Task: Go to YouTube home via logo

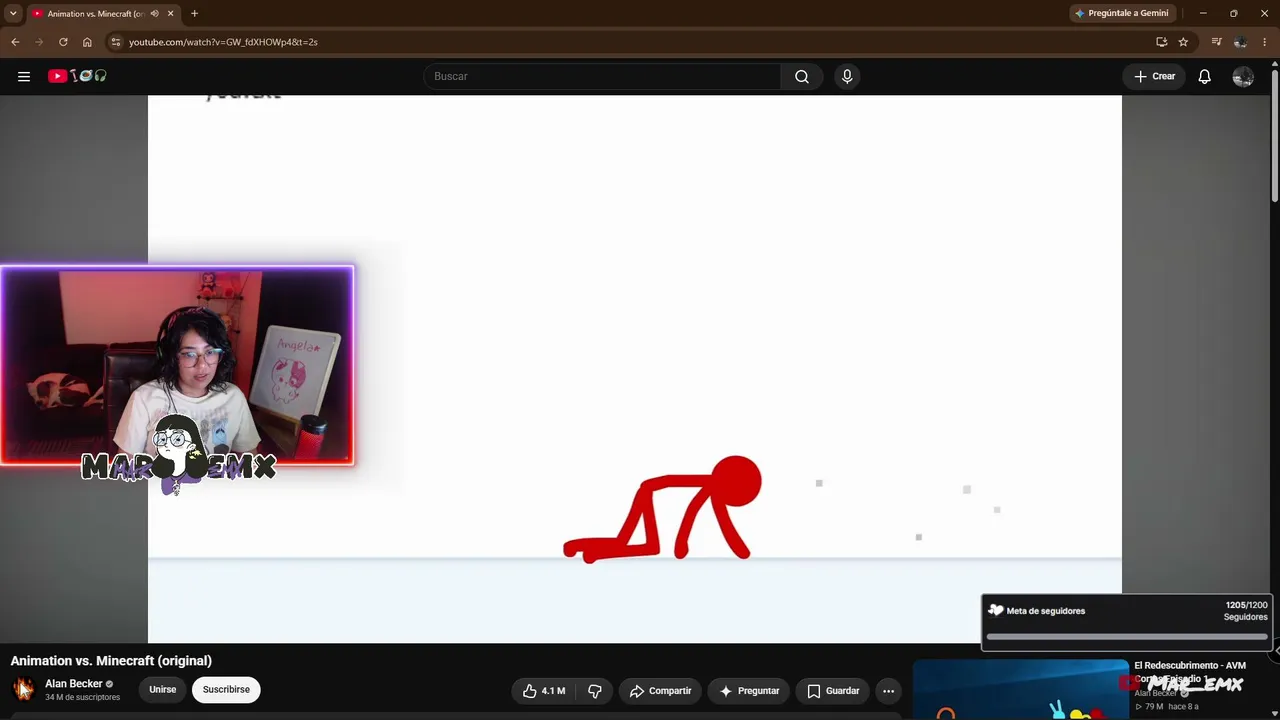Action: tap(77, 76)
